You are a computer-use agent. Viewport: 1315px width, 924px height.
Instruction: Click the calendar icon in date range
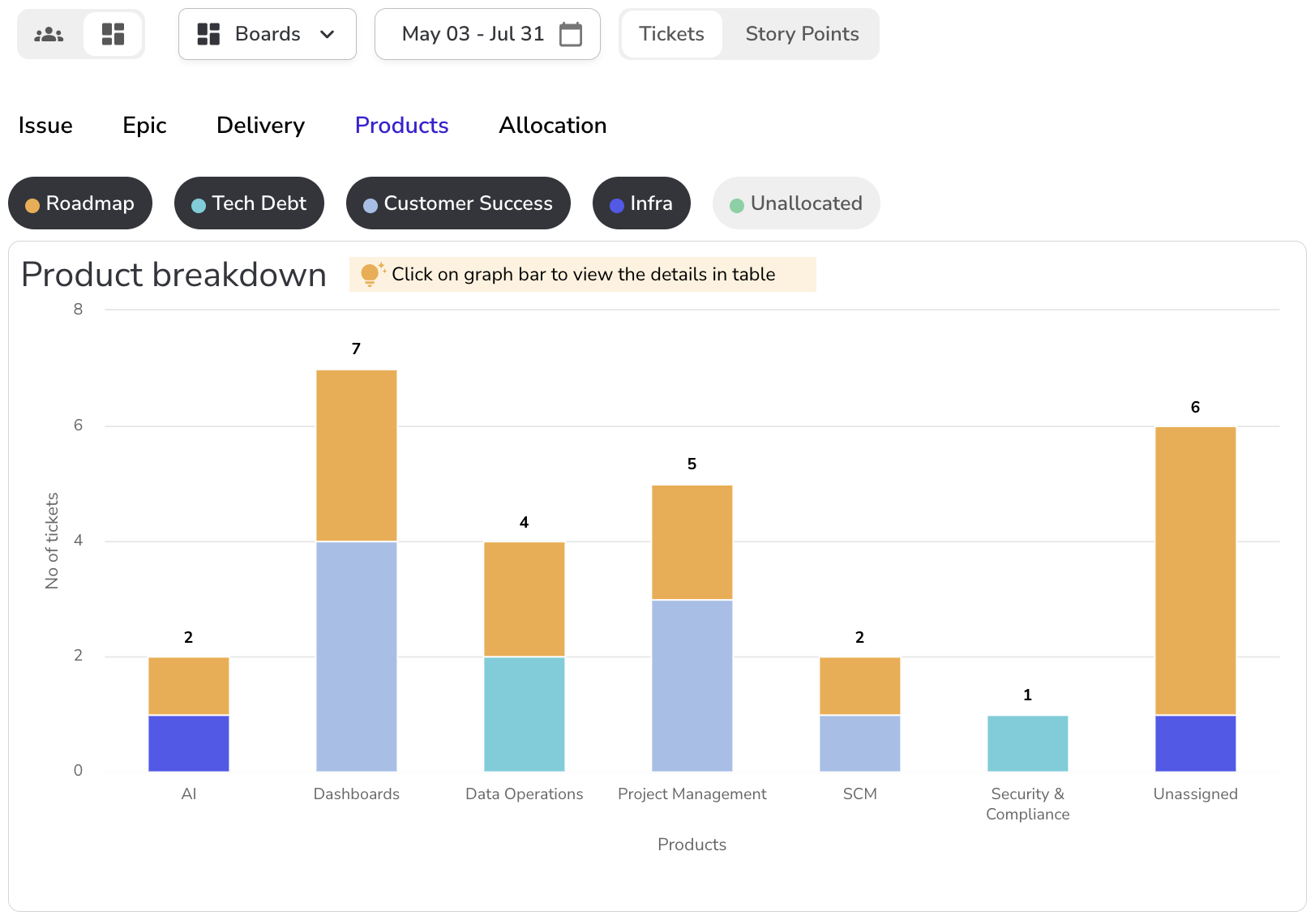click(x=571, y=34)
